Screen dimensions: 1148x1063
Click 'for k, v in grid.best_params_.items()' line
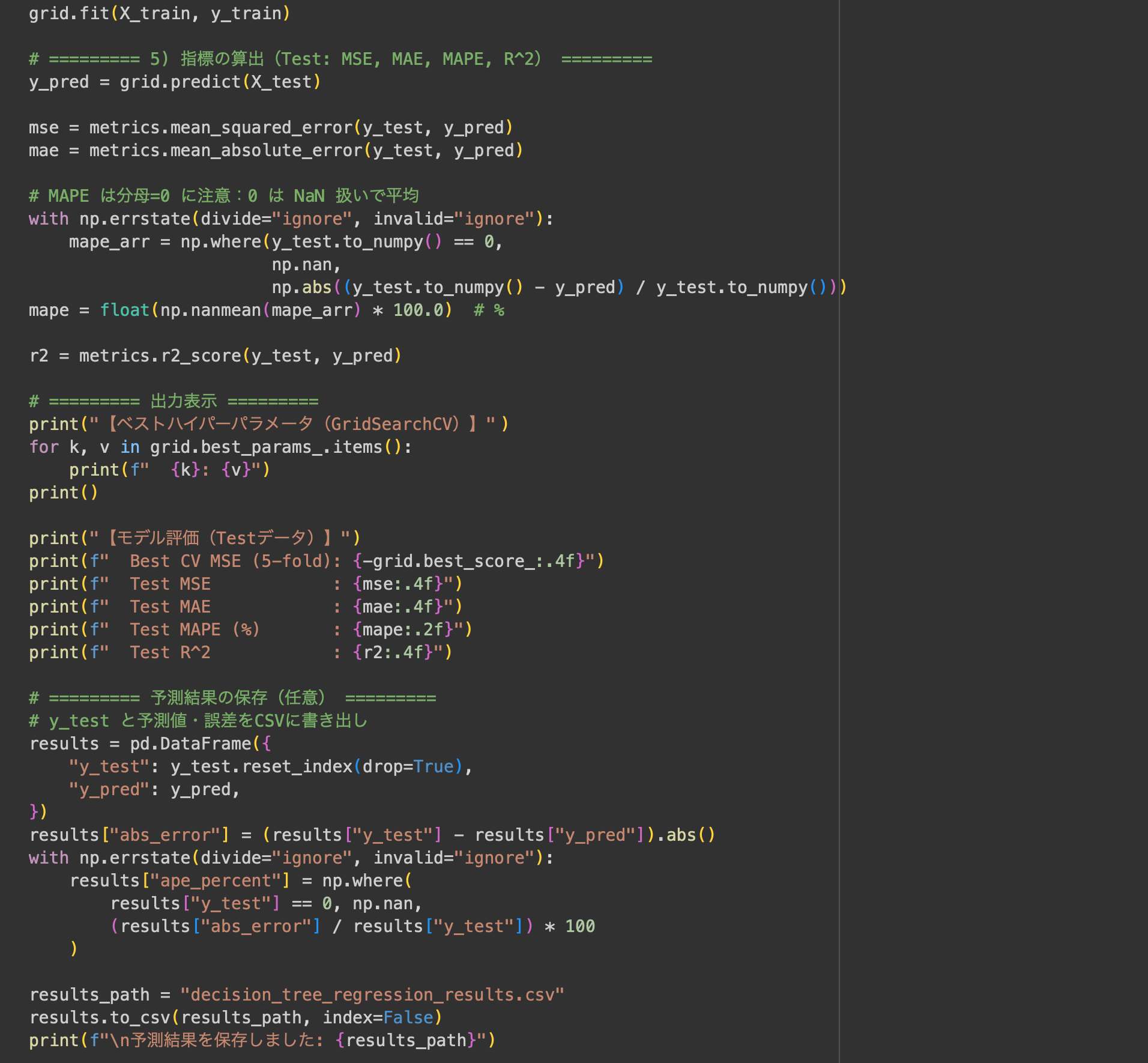tap(220, 447)
